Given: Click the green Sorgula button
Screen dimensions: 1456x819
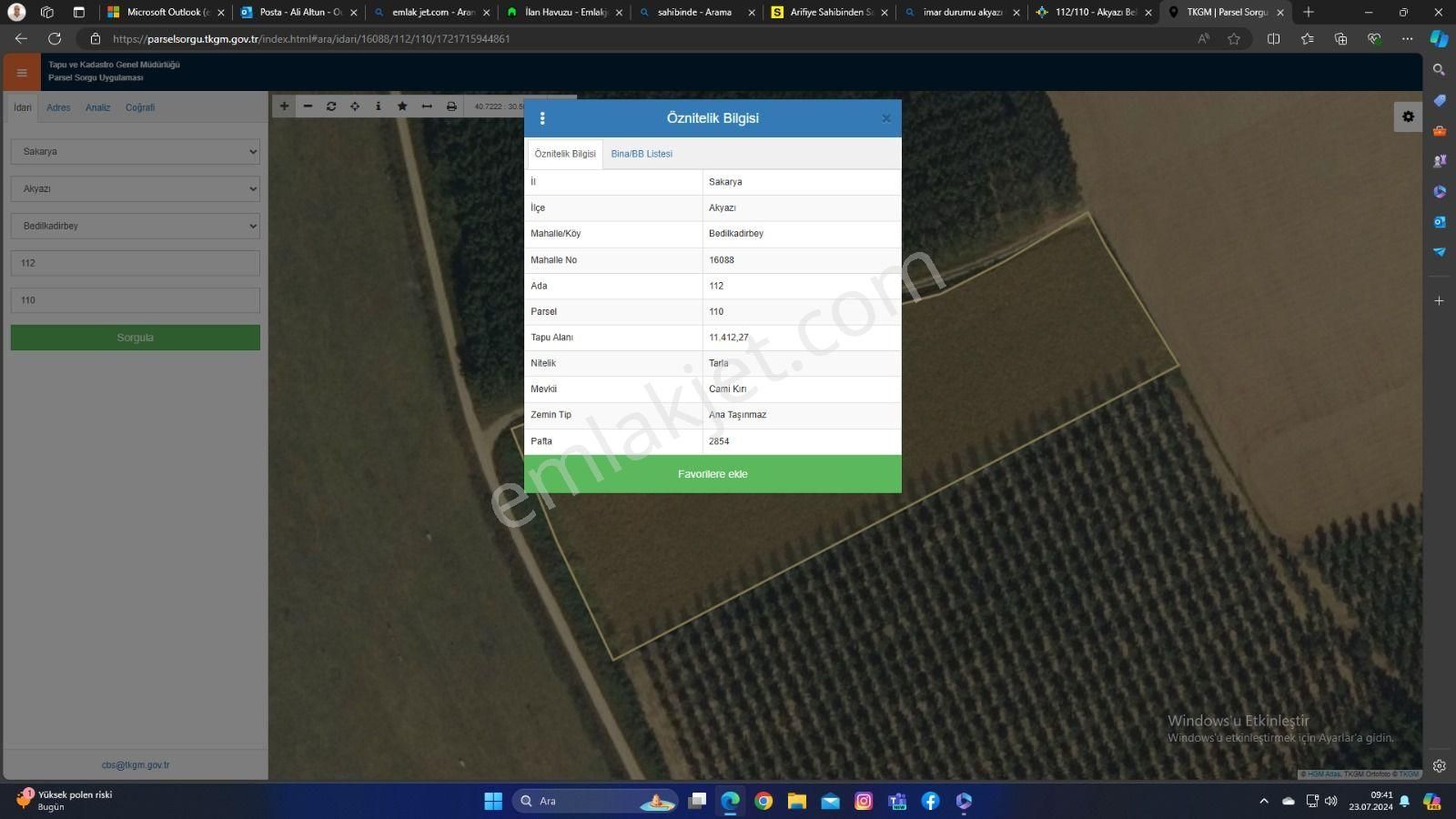Looking at the screenshot, I should click(x=135, y=338).
